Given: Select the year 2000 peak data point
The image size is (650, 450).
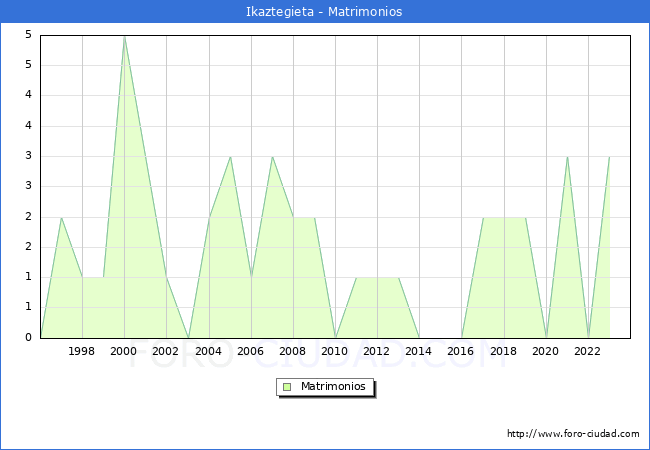Looking at the screenshot, I should pos(124,36).
